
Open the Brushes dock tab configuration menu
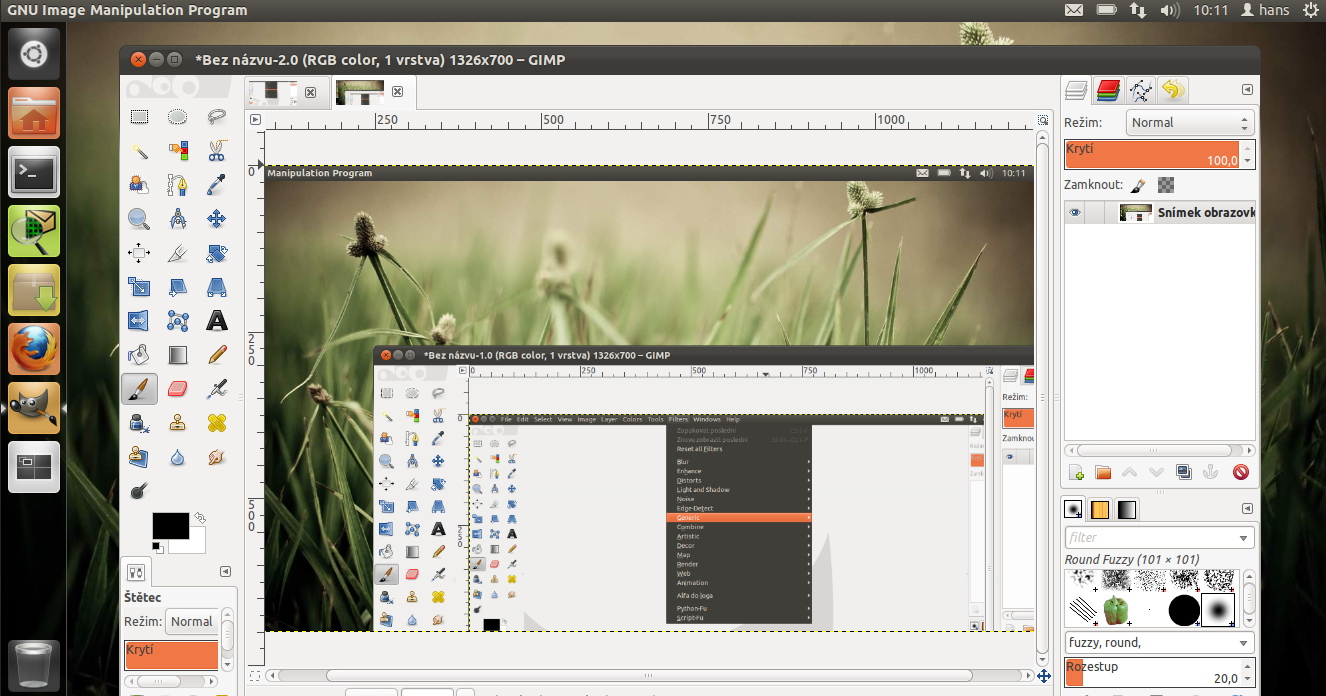pyautogui.click(x=1247, y=509)
